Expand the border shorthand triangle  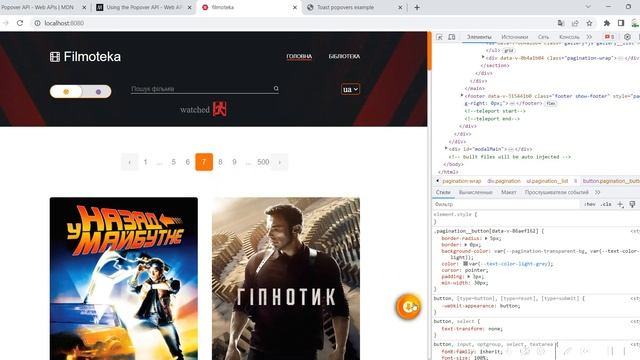[466, 244]
